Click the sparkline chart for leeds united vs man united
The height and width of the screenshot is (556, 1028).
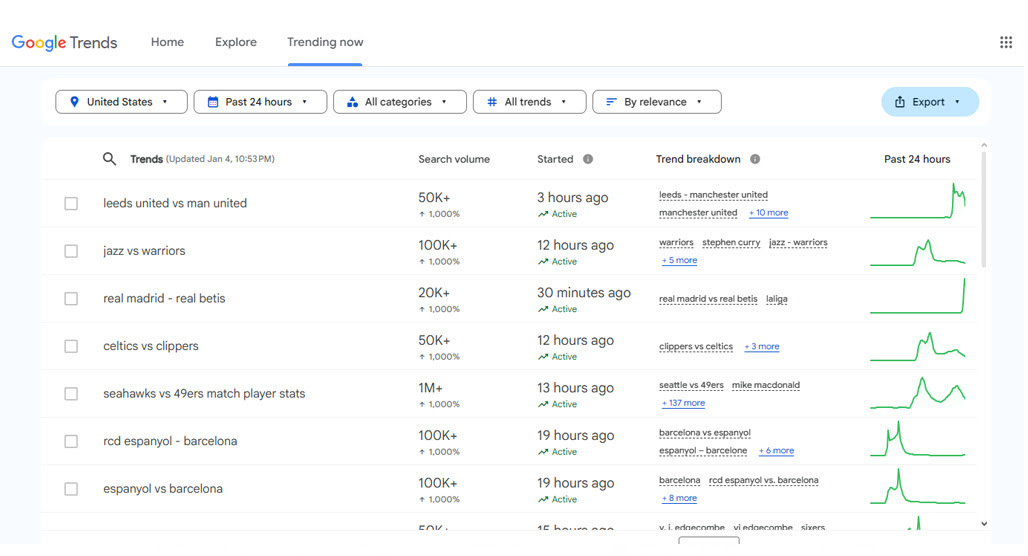(x=918, y=201)
